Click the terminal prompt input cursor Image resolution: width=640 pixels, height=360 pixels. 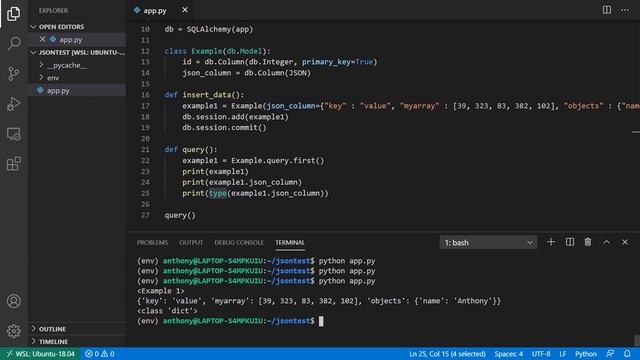[321, 321]
